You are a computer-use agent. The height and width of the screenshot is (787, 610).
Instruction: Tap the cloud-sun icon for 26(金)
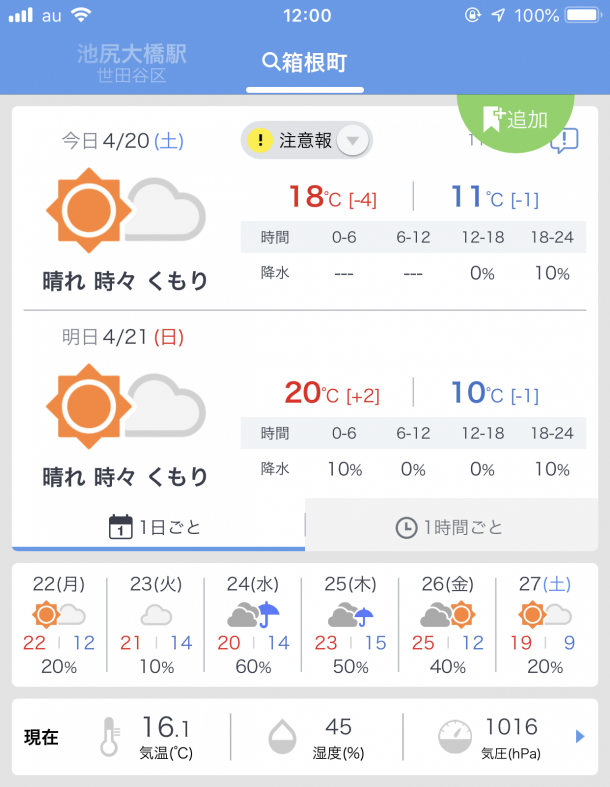(x=447, y=614)
